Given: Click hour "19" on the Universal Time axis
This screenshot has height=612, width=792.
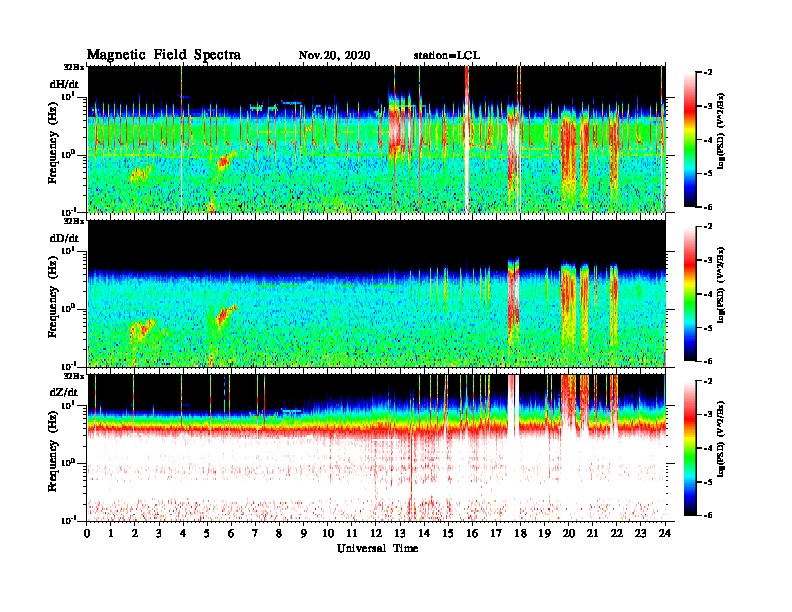Looking at the screenshot, I should tap(544, 533).
